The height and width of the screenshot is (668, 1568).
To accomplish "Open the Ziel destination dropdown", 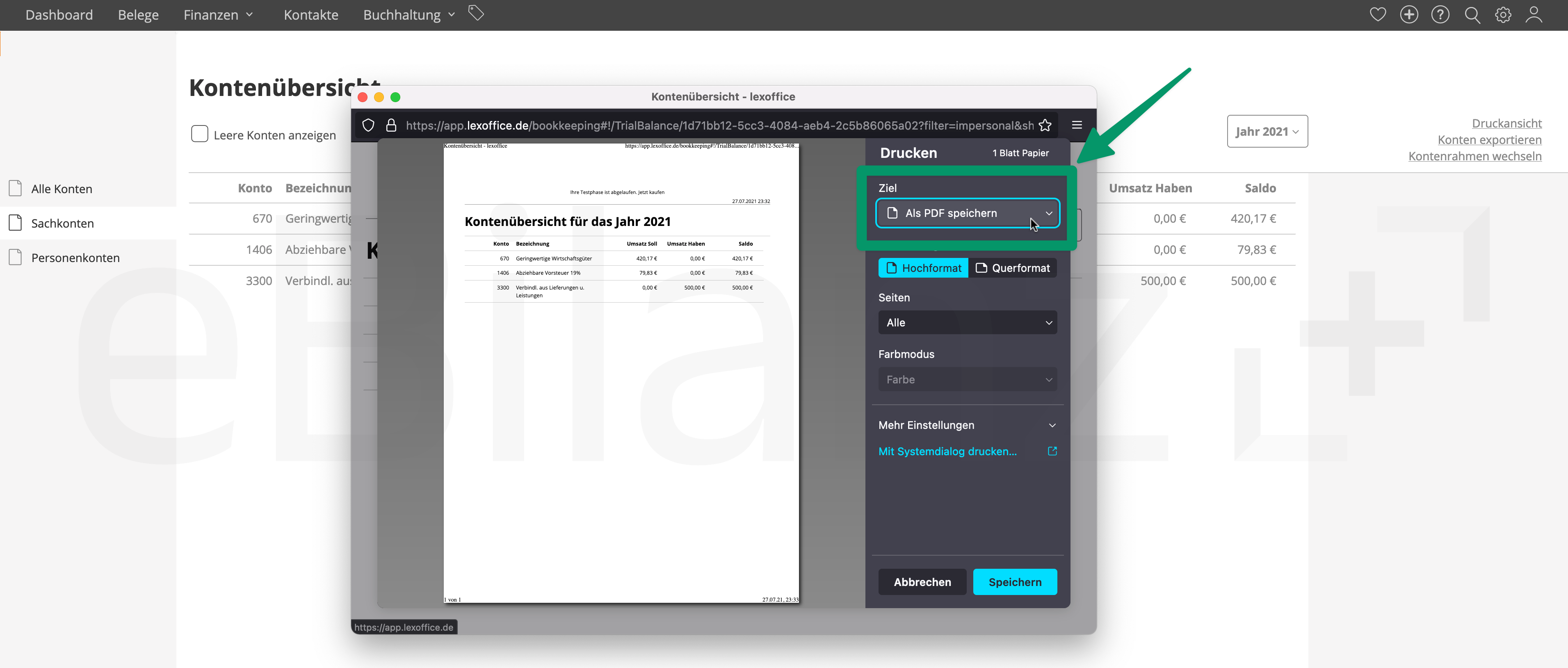I will [967, 213].
